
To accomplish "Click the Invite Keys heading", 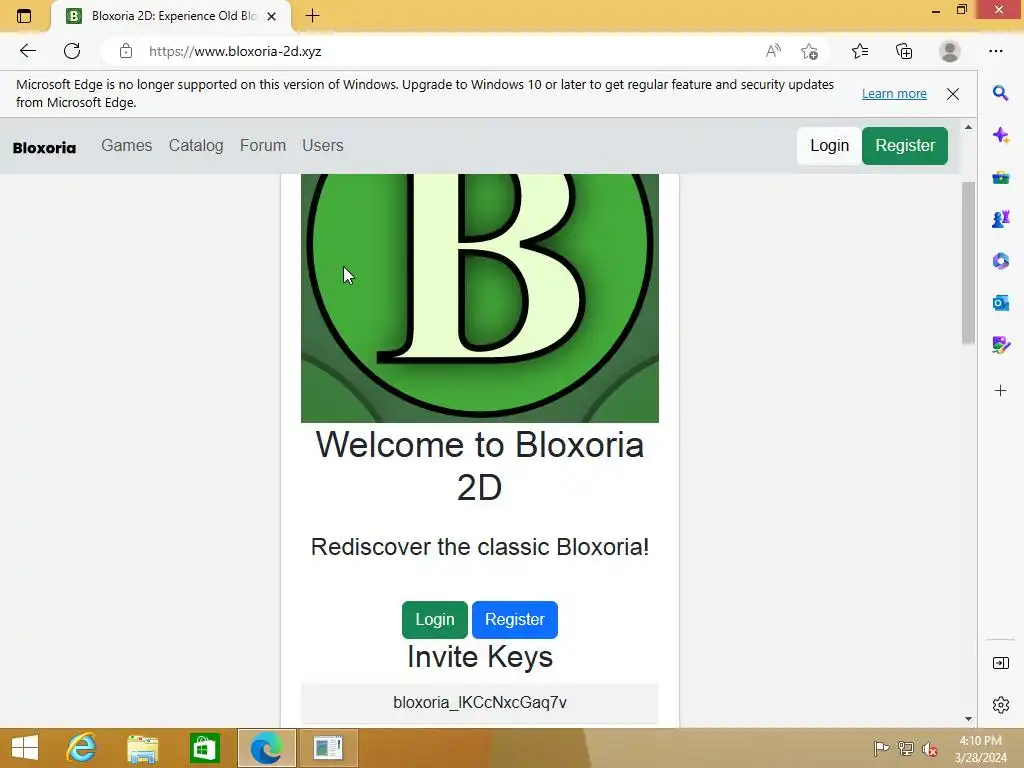I will [x=480, y=657].
